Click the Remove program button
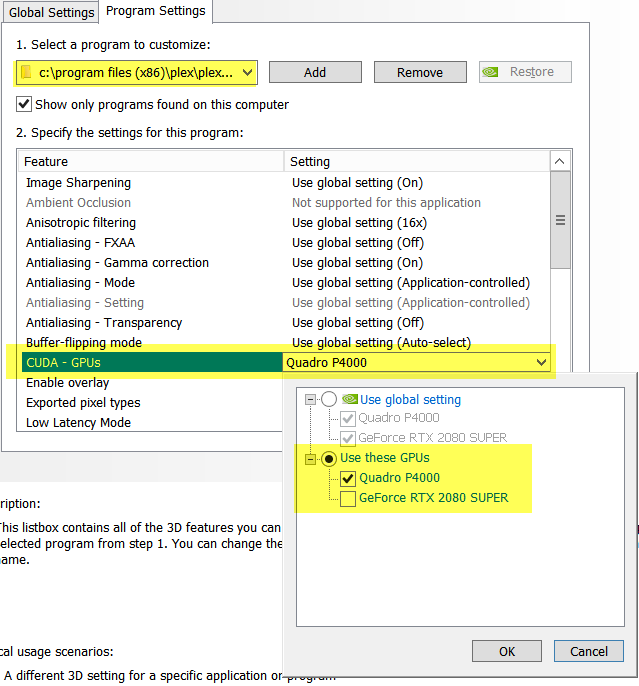 pyautogui.click(x=420, y=72)
